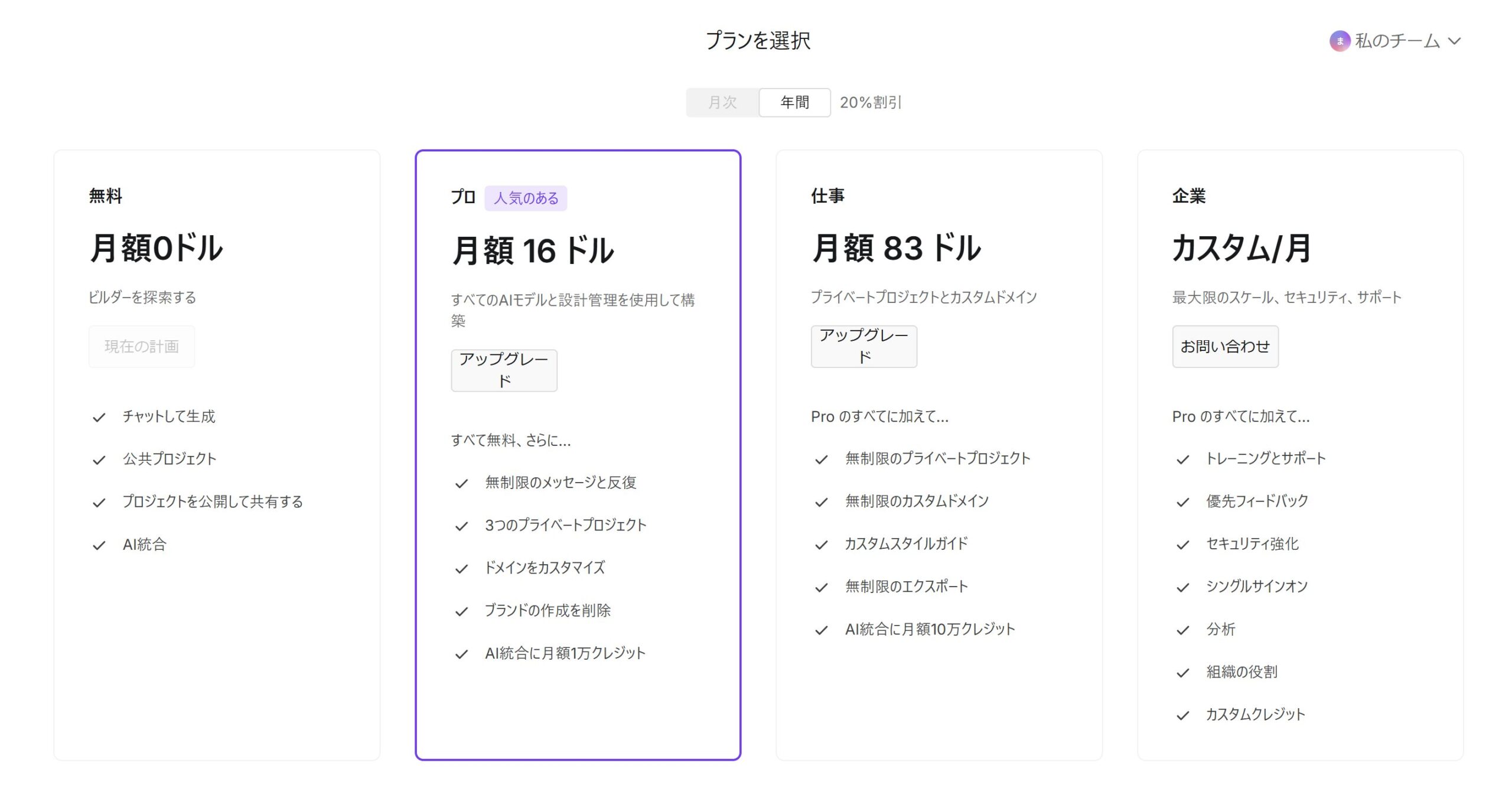Click アップグレード on the プロ plan
1512x785 pixels.
503,370
